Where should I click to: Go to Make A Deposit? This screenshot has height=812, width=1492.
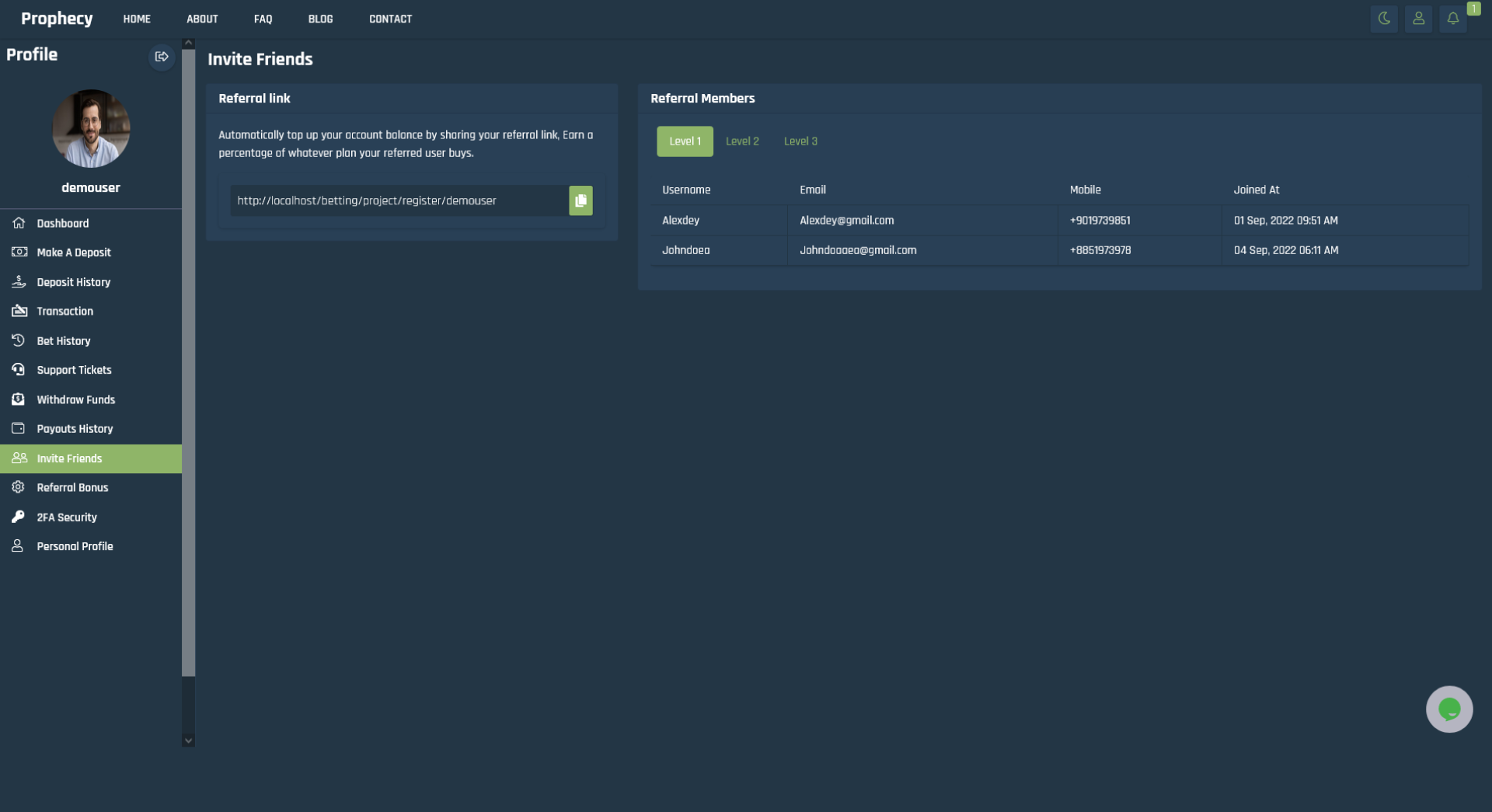point(74,253)
